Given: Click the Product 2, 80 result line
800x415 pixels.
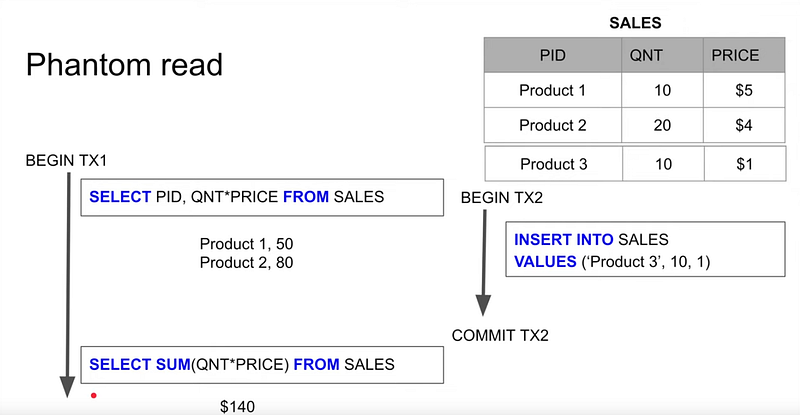Looking at the screenshot, I should coord(246,262).
